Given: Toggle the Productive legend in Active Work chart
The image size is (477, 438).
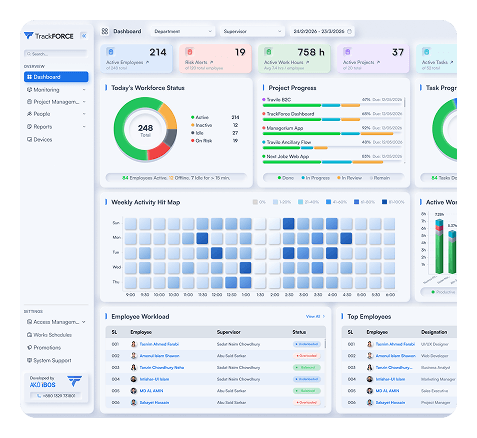Looking at the screenshot, I should tap(443, 292).
